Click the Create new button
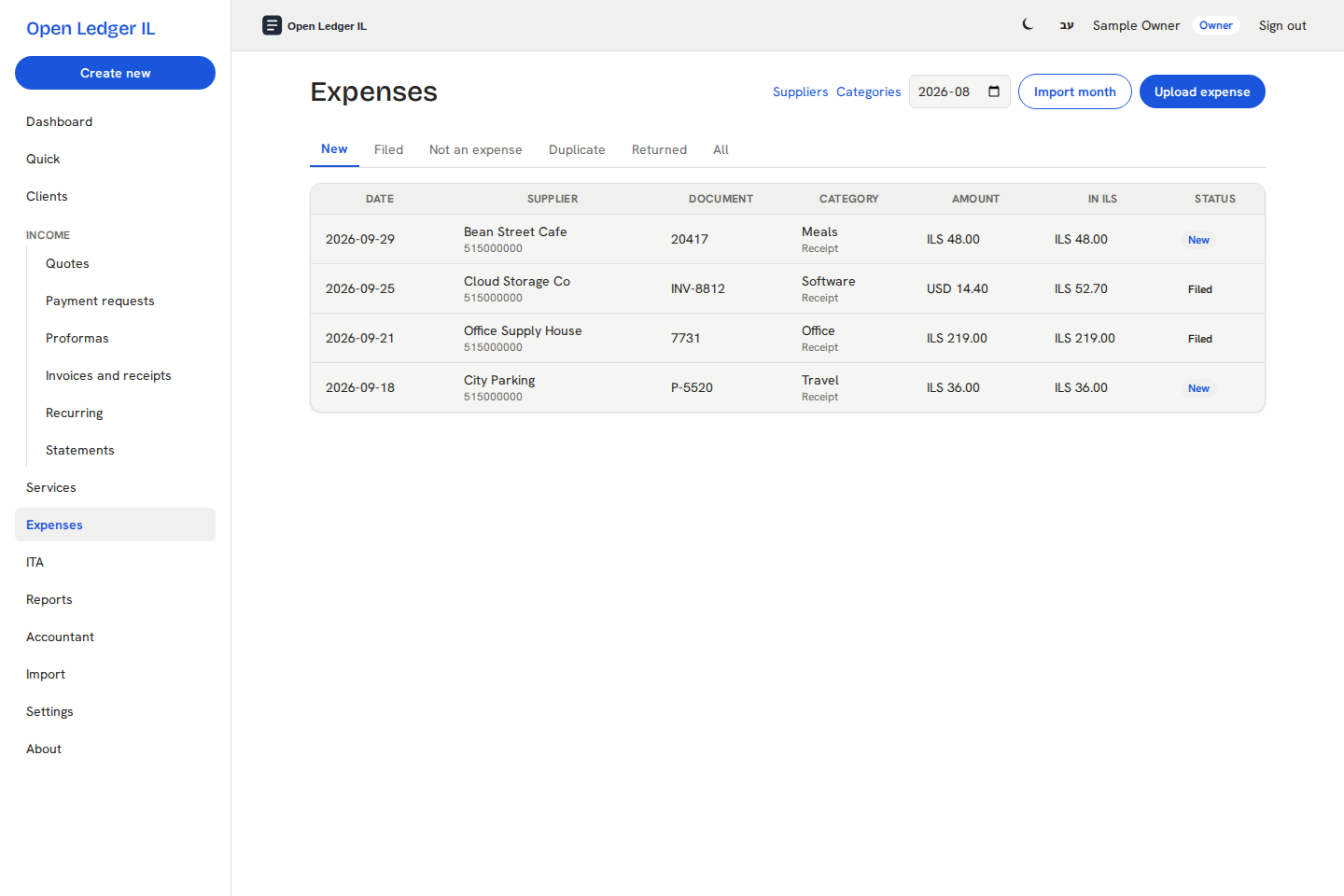 pyautogui.click(x=115, y=73)
